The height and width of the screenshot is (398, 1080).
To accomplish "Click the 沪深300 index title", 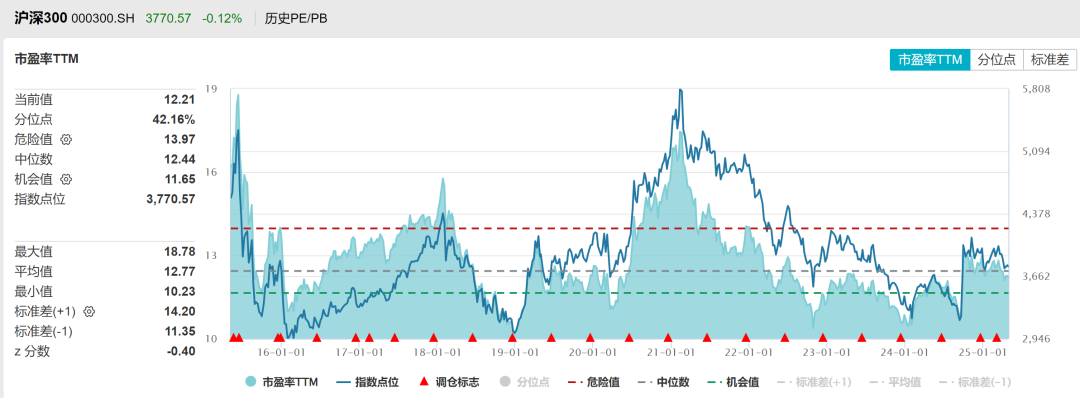I will (41, 19).
